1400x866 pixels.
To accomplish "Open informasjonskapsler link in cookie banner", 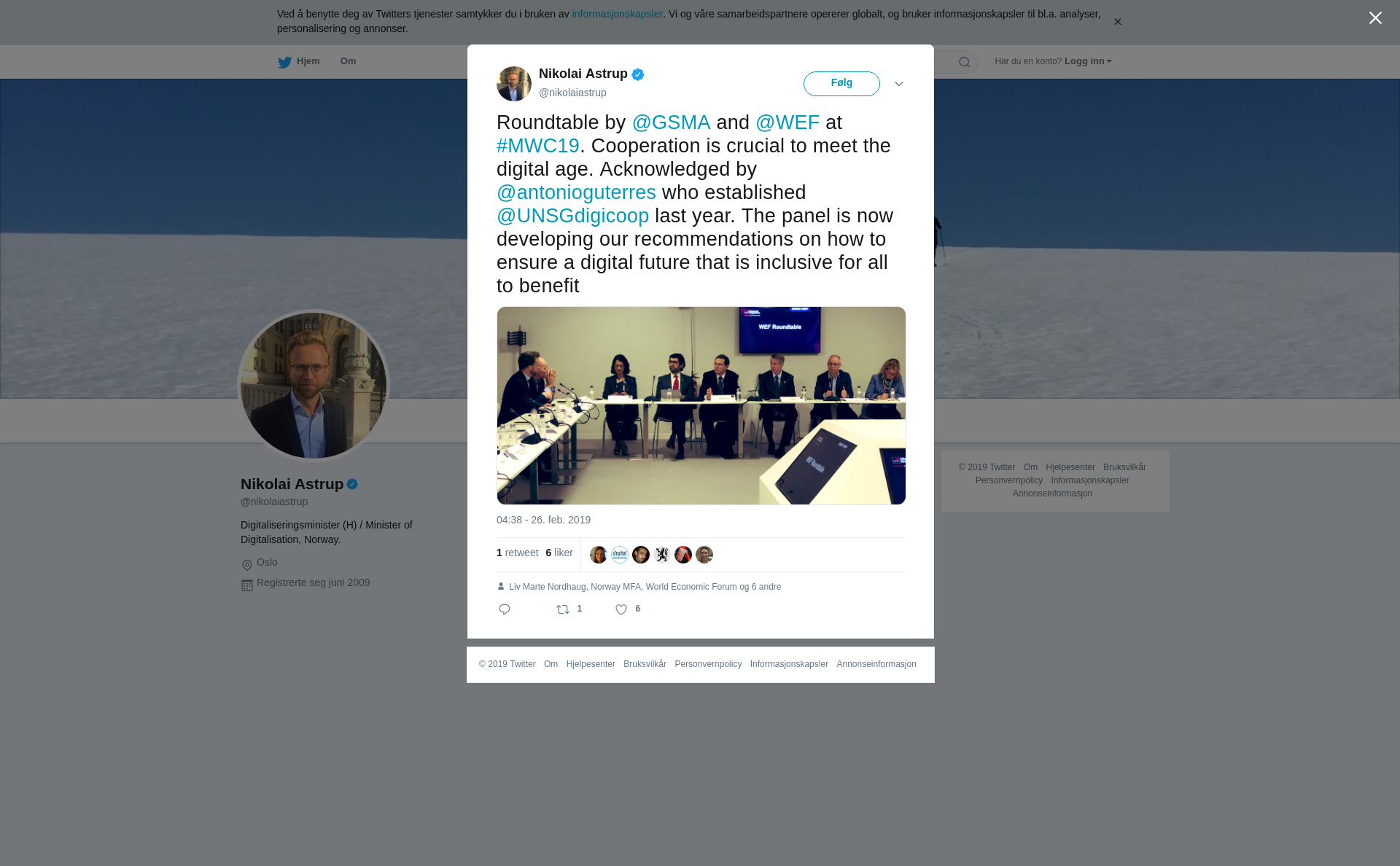I will click(x=617, y=14).
